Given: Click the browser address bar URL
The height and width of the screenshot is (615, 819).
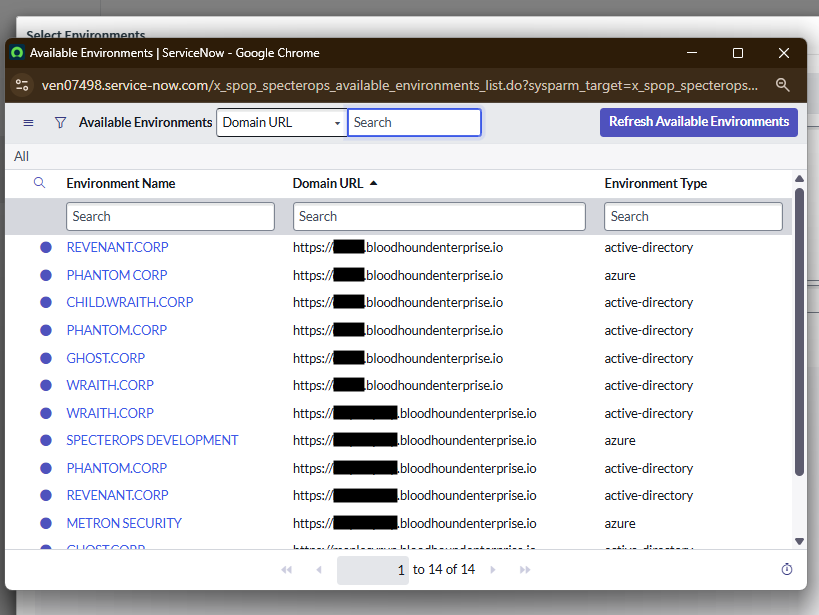Looking at the screenshot, I should [400, 85].
